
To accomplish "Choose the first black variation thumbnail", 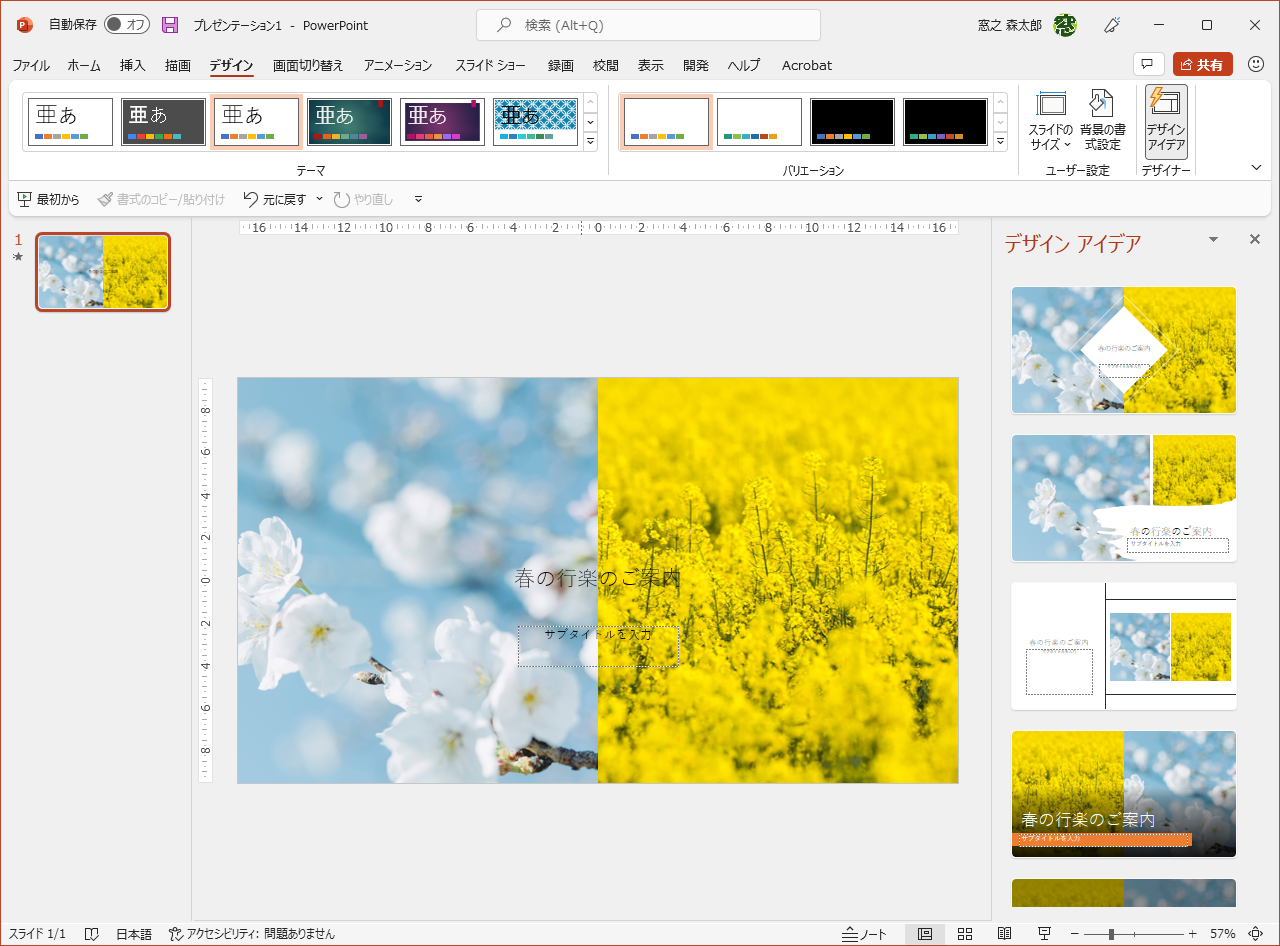I will [852, 122].
